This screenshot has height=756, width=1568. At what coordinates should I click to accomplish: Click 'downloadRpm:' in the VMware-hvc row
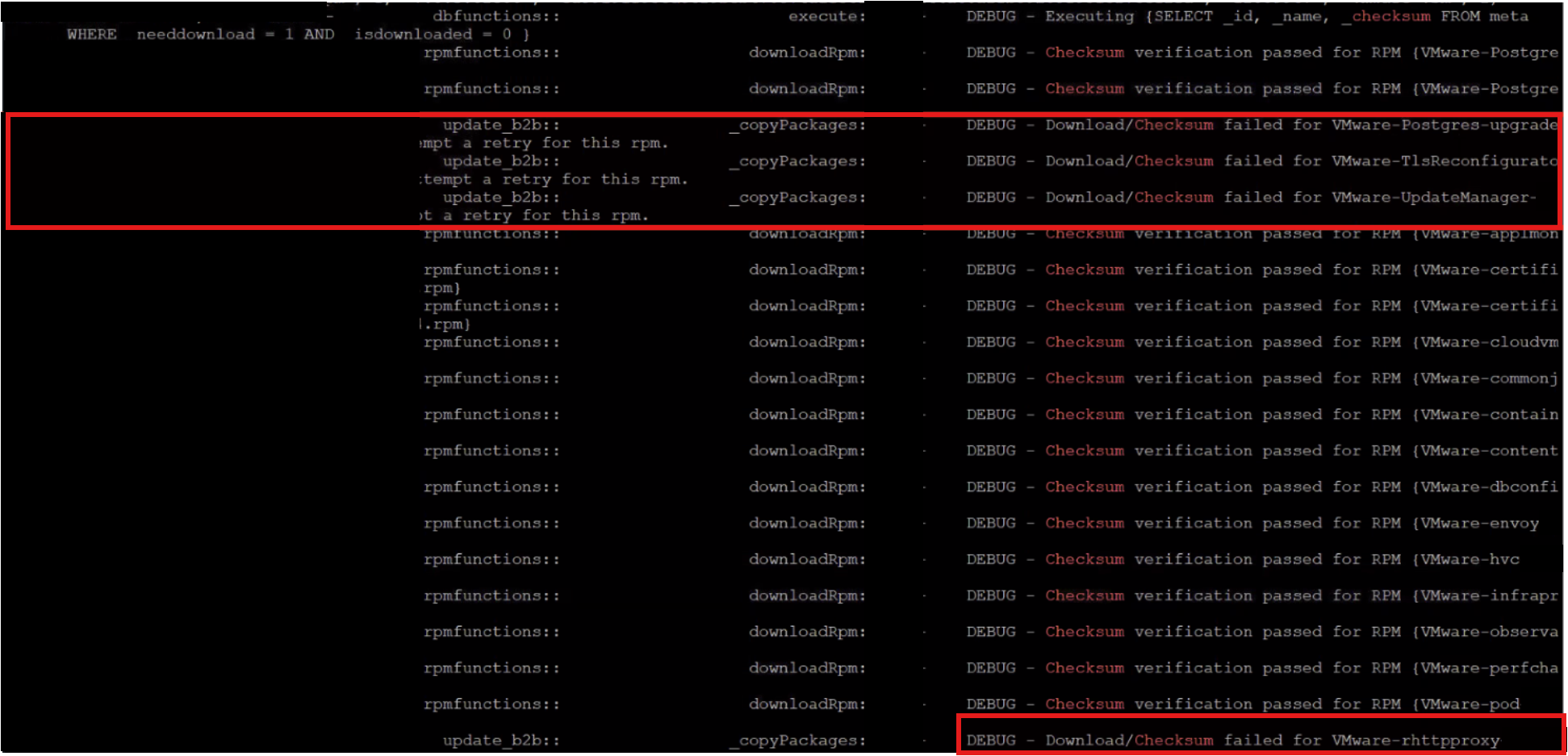(807, 560)
